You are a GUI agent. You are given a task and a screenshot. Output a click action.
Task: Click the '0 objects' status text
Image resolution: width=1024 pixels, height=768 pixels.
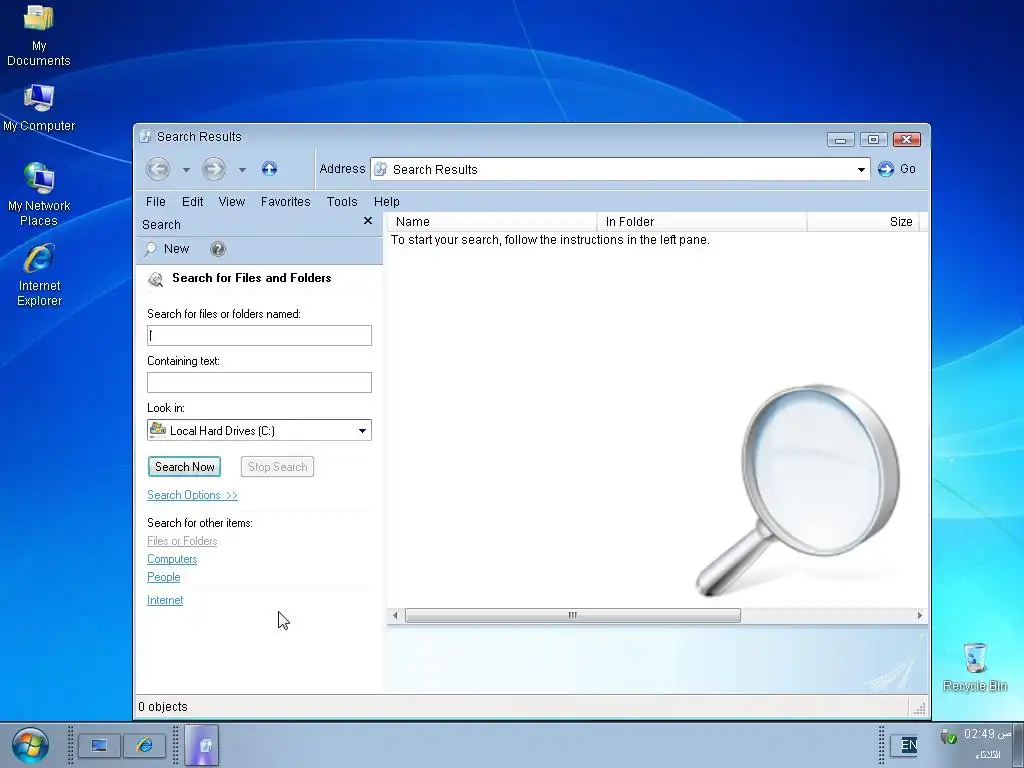tap(163, 707)
